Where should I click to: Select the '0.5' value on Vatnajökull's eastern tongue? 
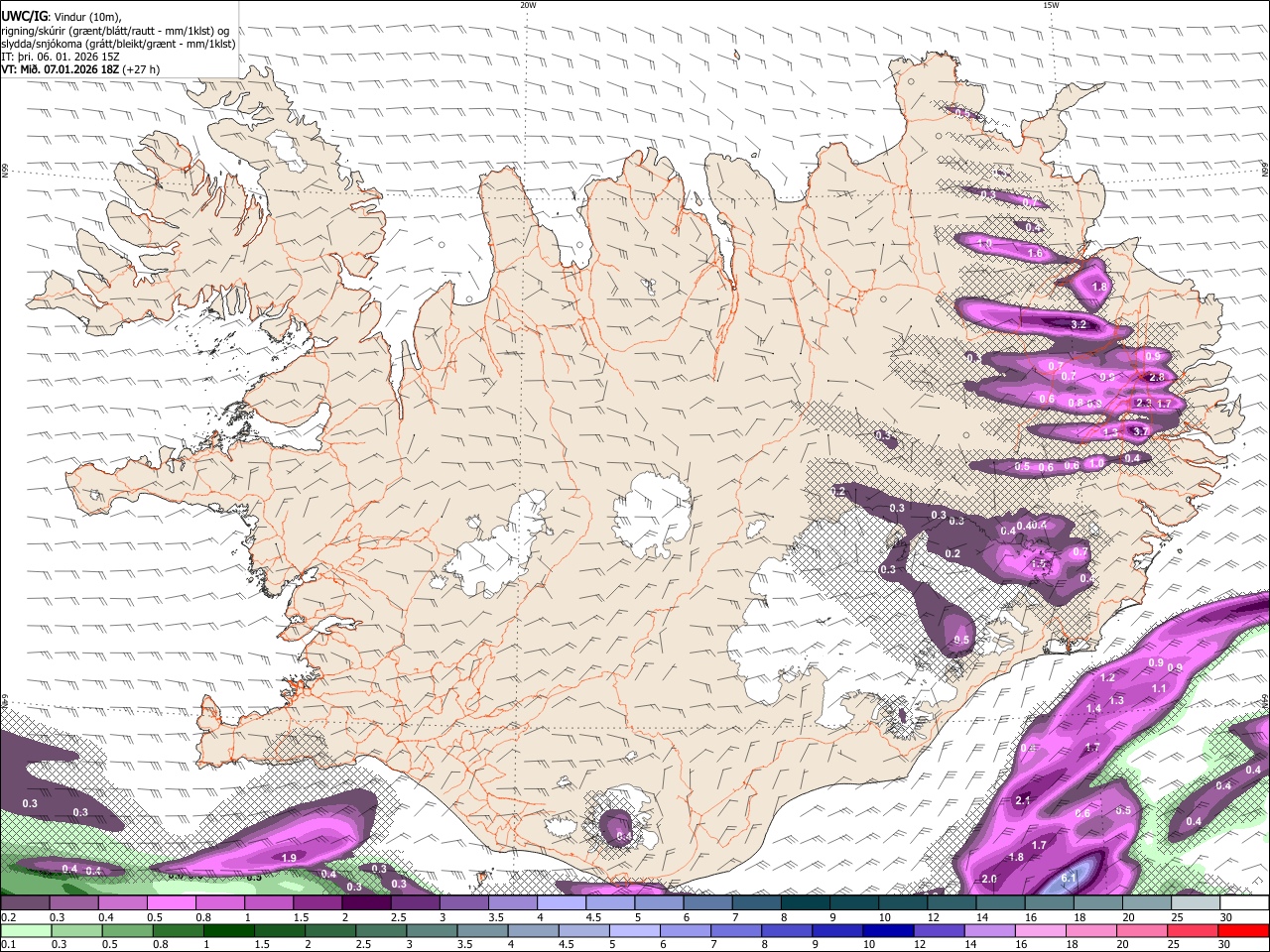960,641
